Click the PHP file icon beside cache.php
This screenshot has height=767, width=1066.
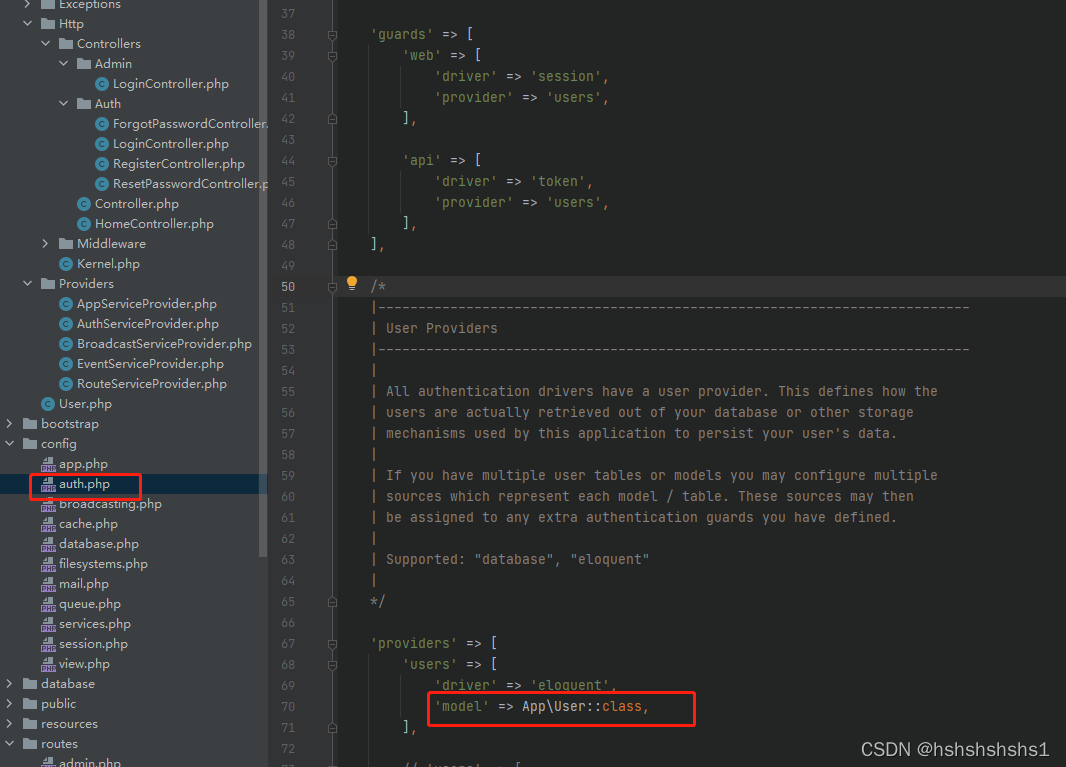(x=48, y=524)
